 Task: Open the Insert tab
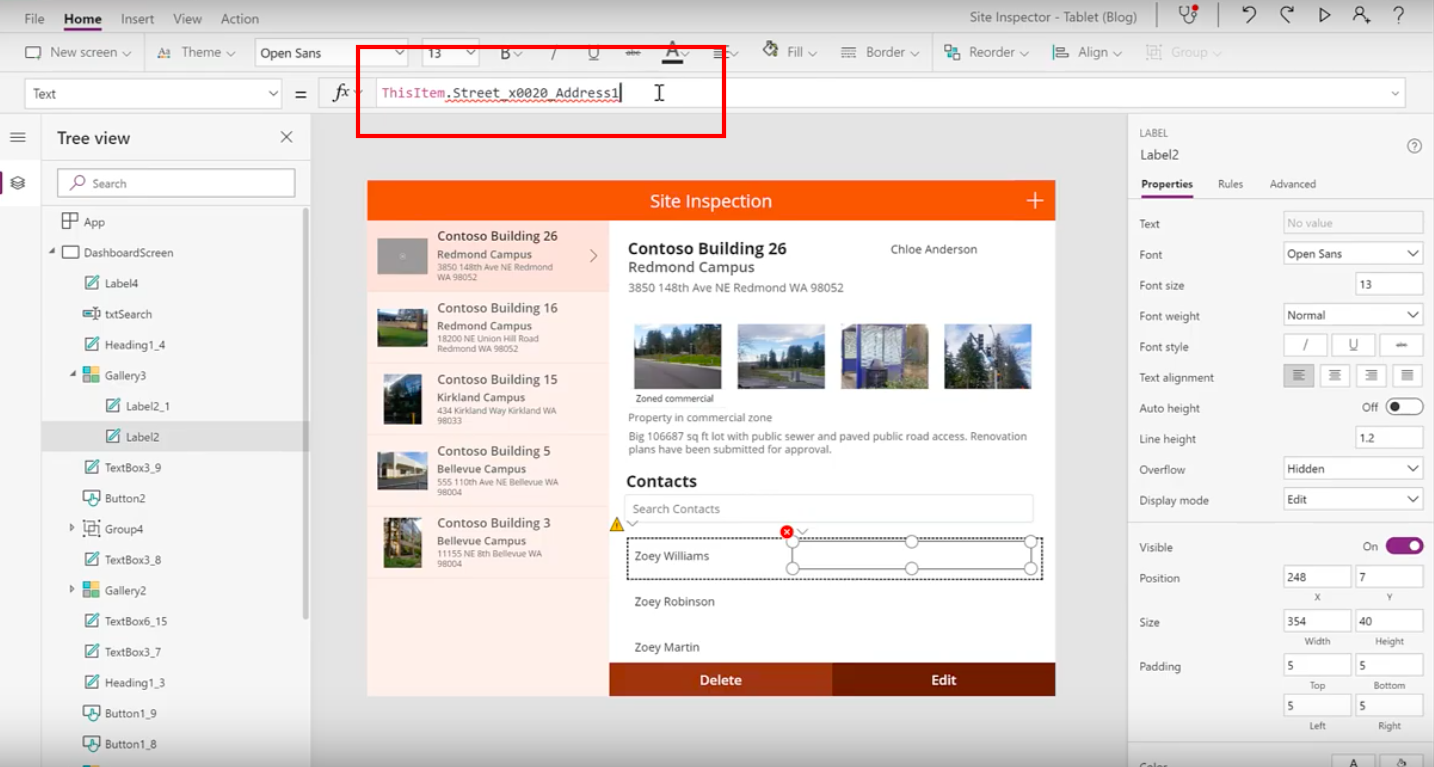tap(137, 18)
